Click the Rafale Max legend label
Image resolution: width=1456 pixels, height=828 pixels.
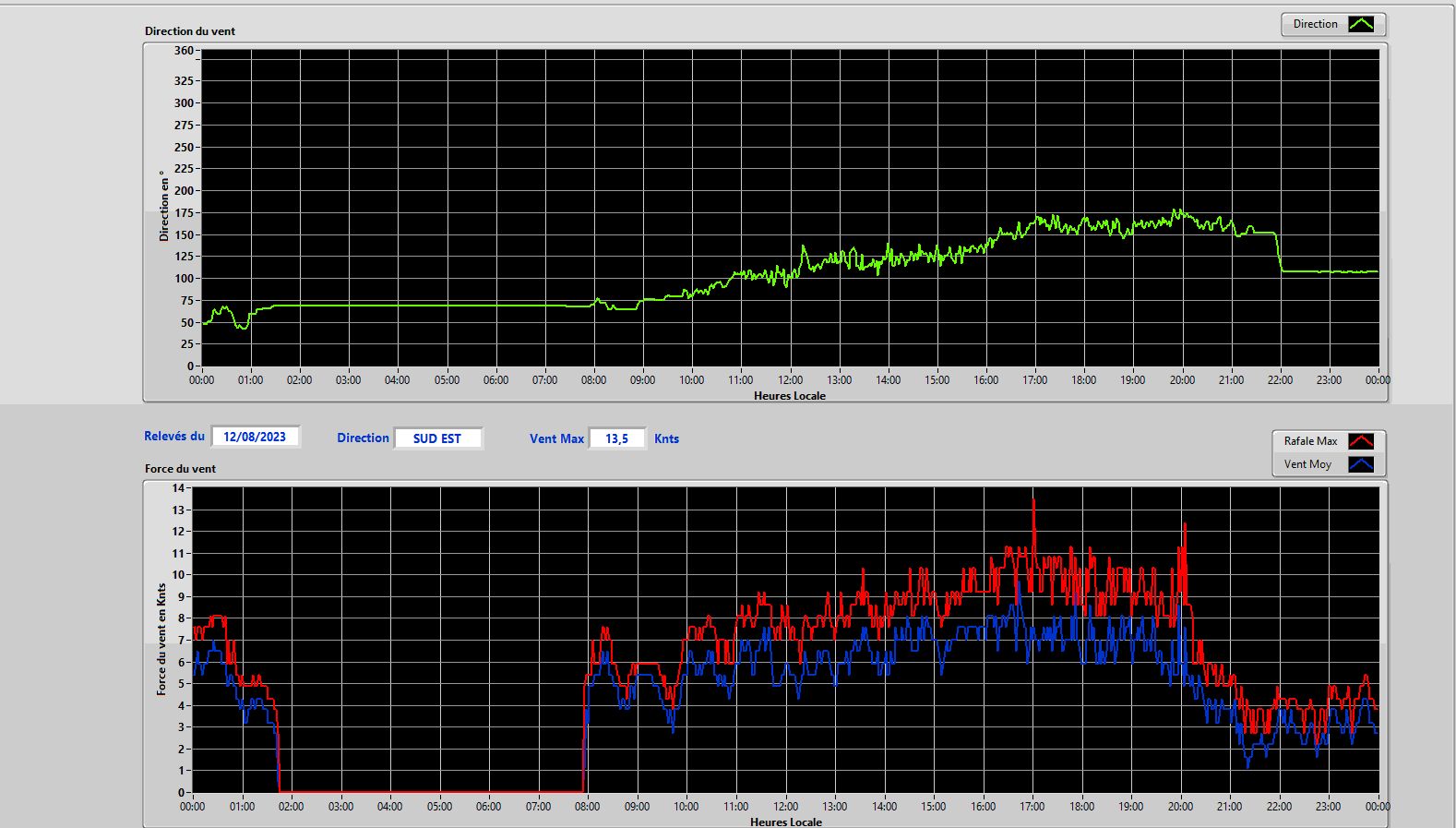pyautogui.click(x=1310, y=441)
